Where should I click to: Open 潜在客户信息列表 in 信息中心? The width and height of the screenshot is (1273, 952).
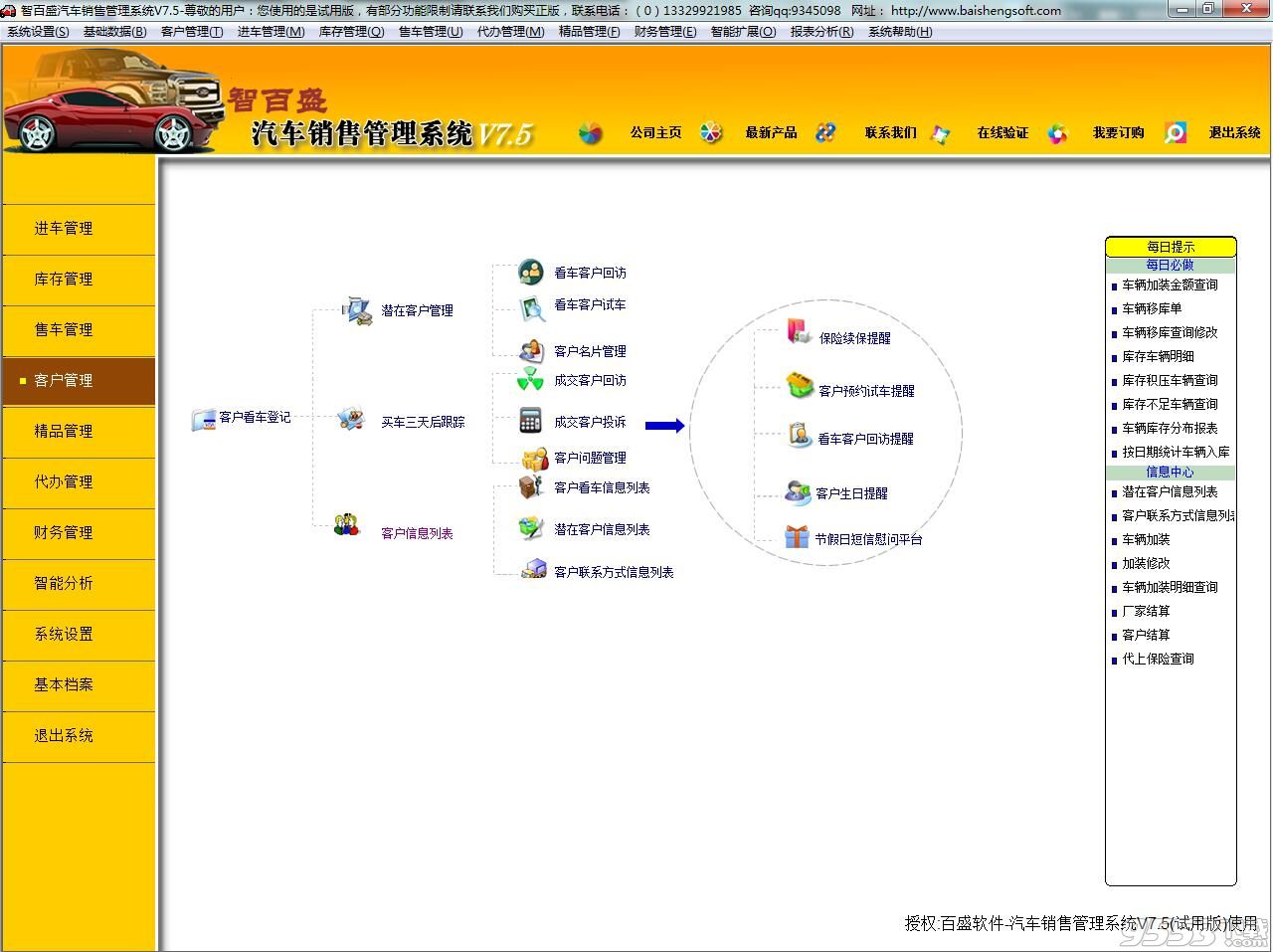1170,491
